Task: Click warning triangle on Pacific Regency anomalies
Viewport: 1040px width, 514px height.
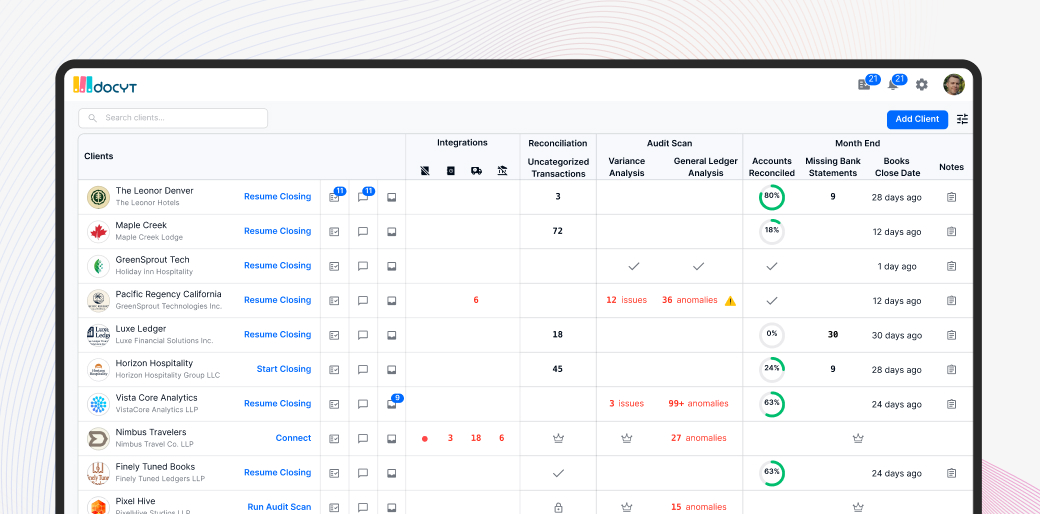Action: pos(730,300)
